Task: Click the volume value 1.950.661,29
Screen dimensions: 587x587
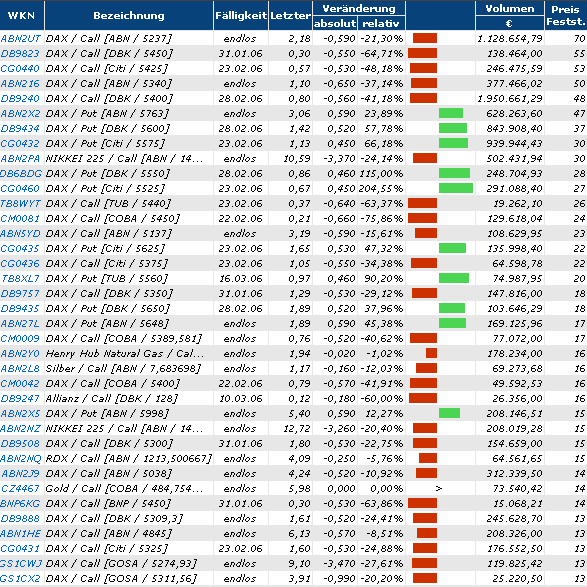Action: (x=510, y=98)
